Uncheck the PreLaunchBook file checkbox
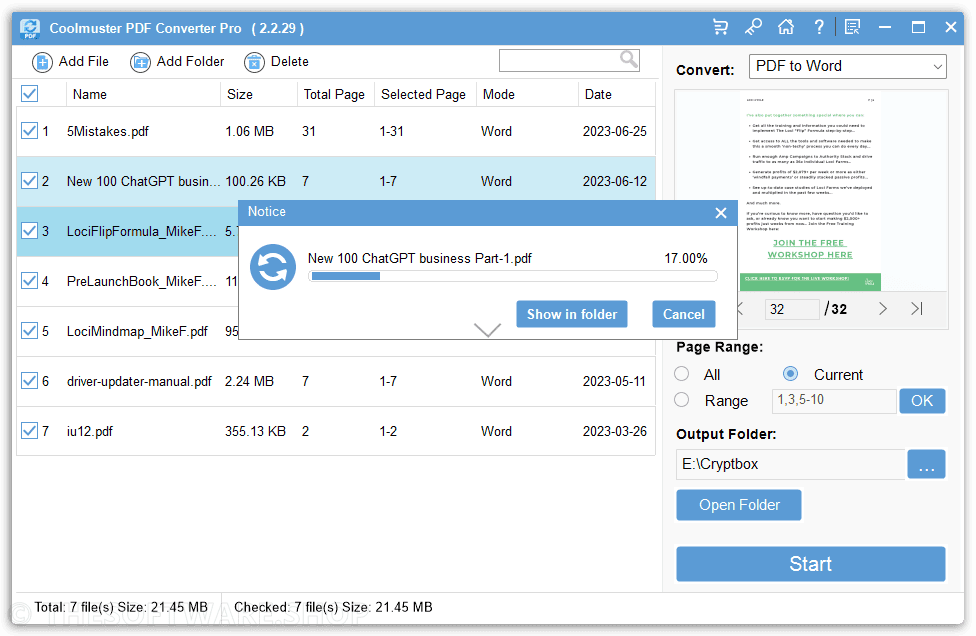The height and width of the screenshot is (636, 976). pyautogui.click(x=29, y=281)
